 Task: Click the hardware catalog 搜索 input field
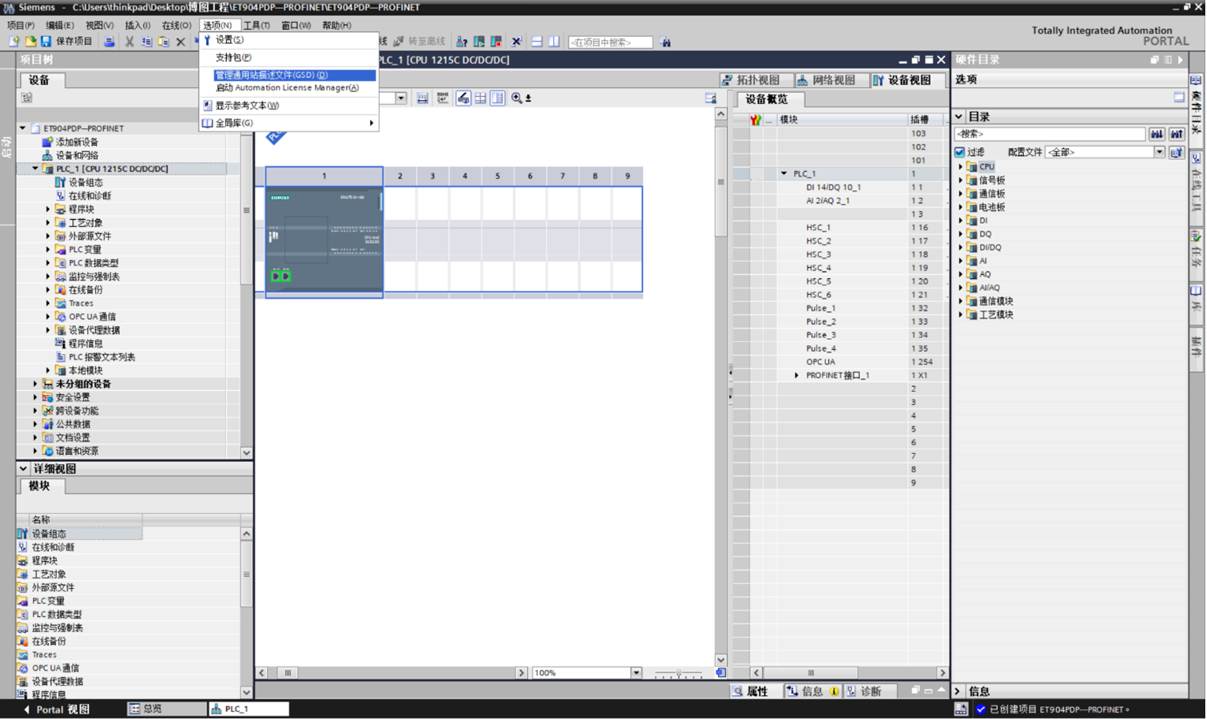[x=1049, y=134]
